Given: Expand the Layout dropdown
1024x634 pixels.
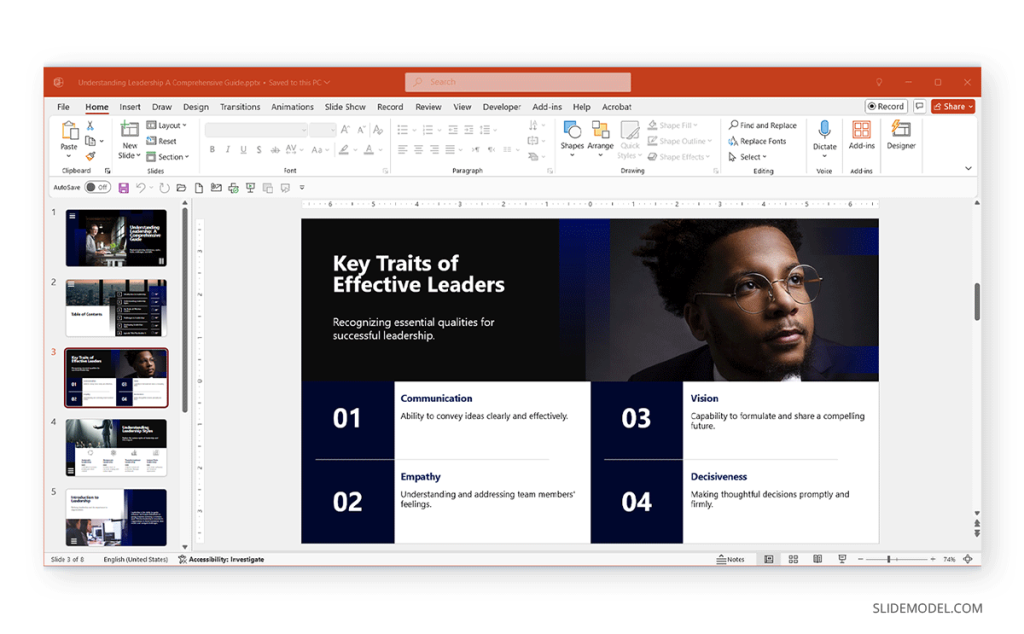Looking at the screenshot, I should coord(167,125).
